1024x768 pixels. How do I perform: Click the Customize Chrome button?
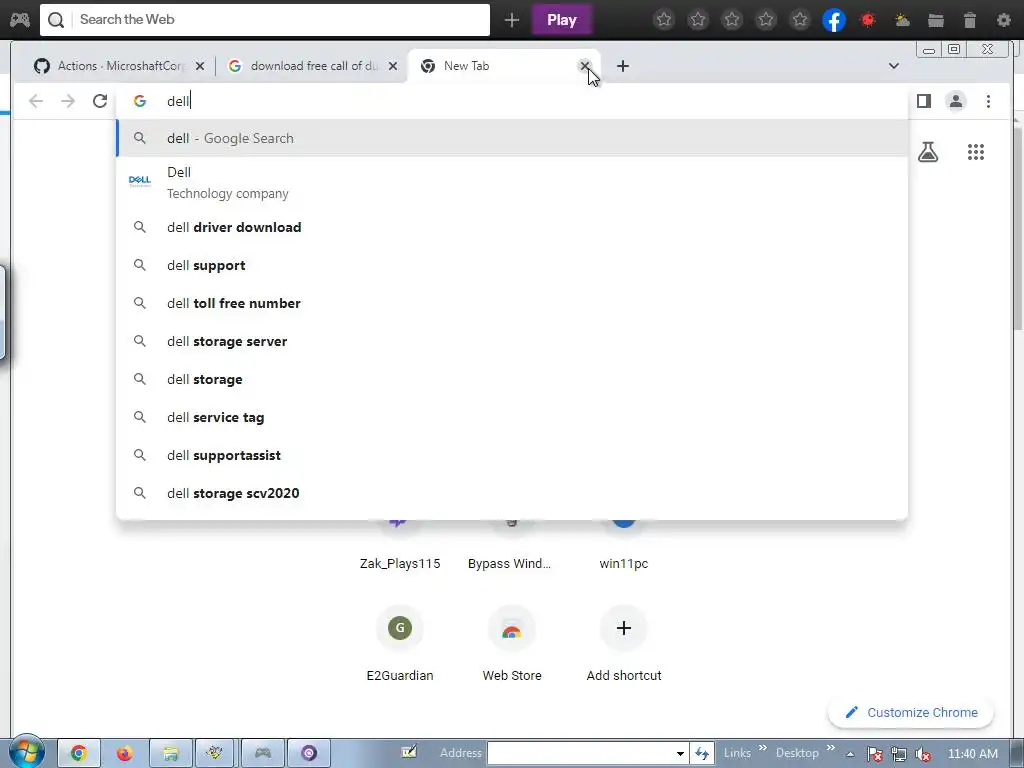(911, 712)
